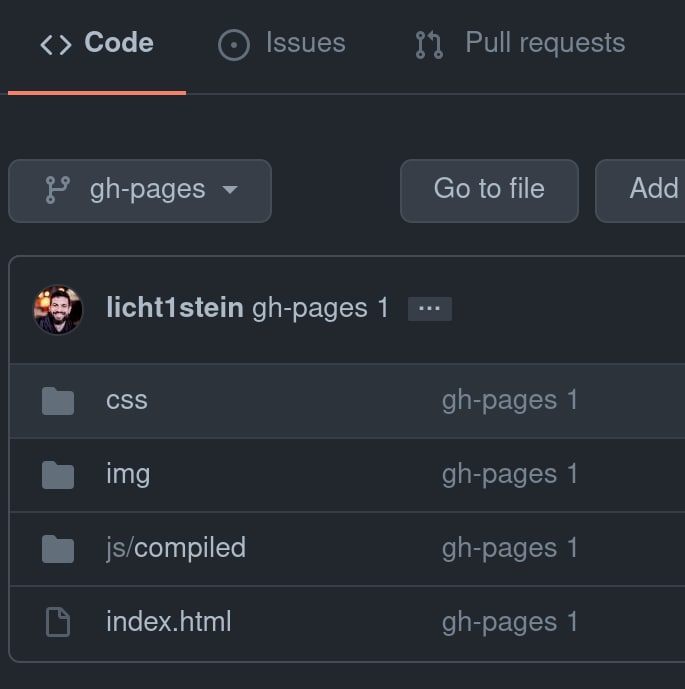Click the index.html file icon

coord(58,623)
